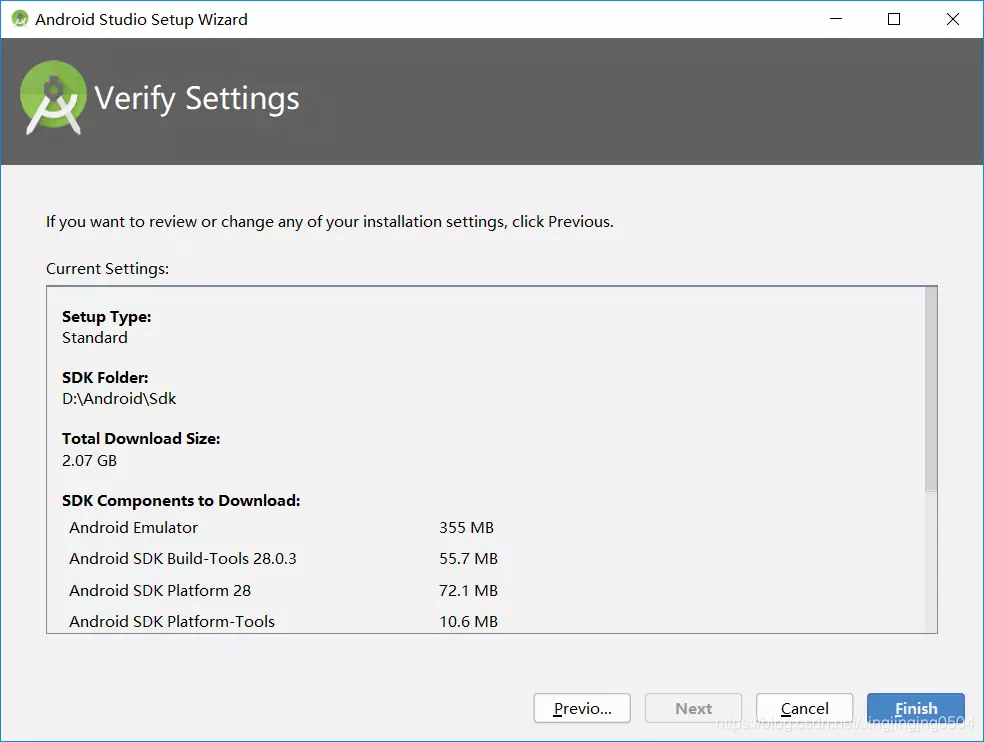
Task: Click the title bar Android Studio icon
Action: point(20,19)
